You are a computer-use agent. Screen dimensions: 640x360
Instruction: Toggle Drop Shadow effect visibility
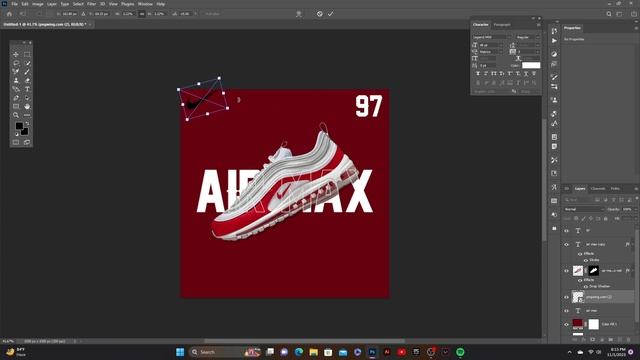tap(586, 287)
